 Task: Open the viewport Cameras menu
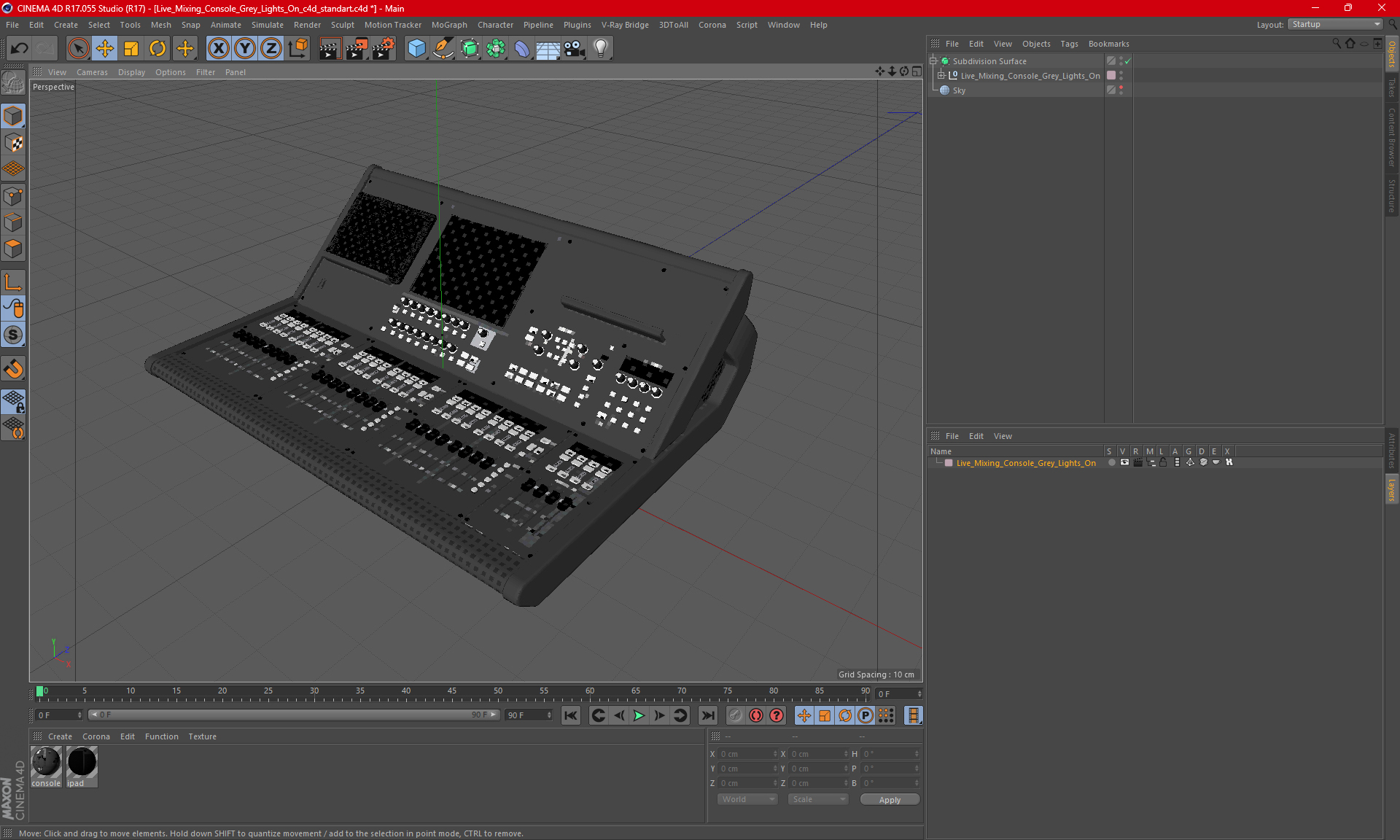point(92,72)
